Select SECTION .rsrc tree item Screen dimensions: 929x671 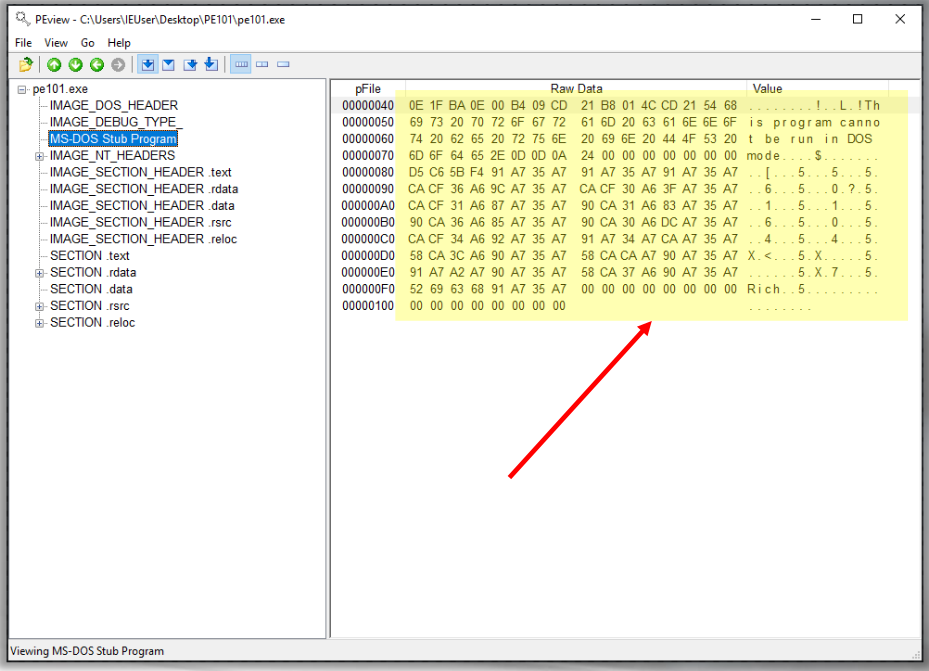(x=89, y=306)
